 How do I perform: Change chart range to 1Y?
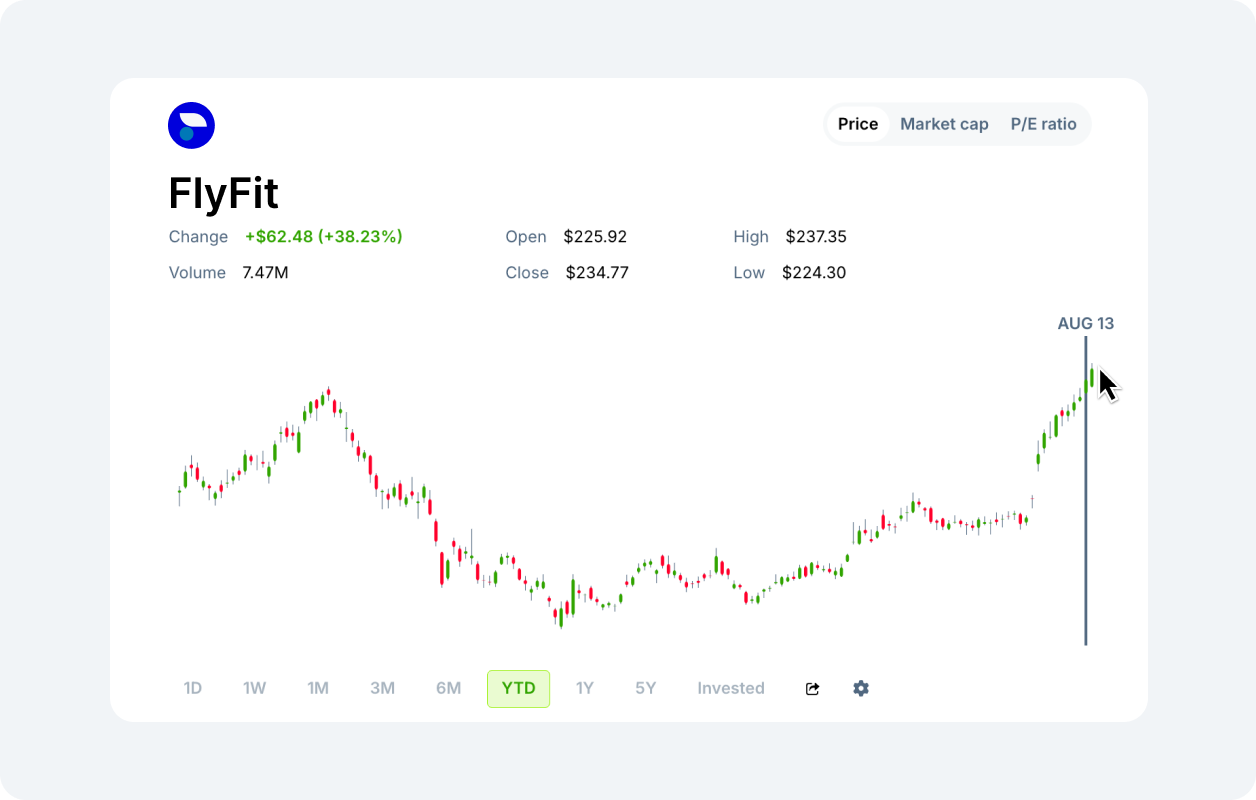(585, 688)
